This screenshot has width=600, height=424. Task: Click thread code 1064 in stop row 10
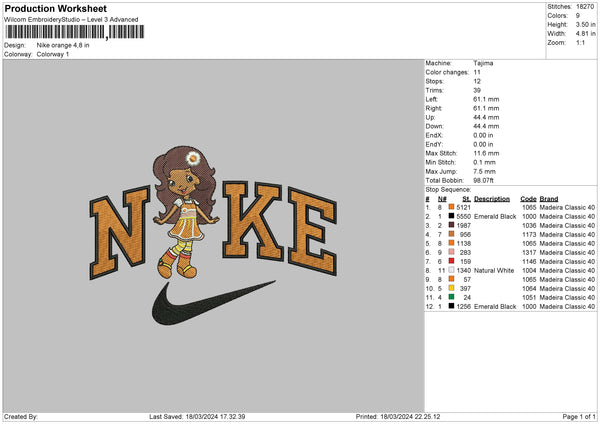pyautogui.click(x=529, y=289)
